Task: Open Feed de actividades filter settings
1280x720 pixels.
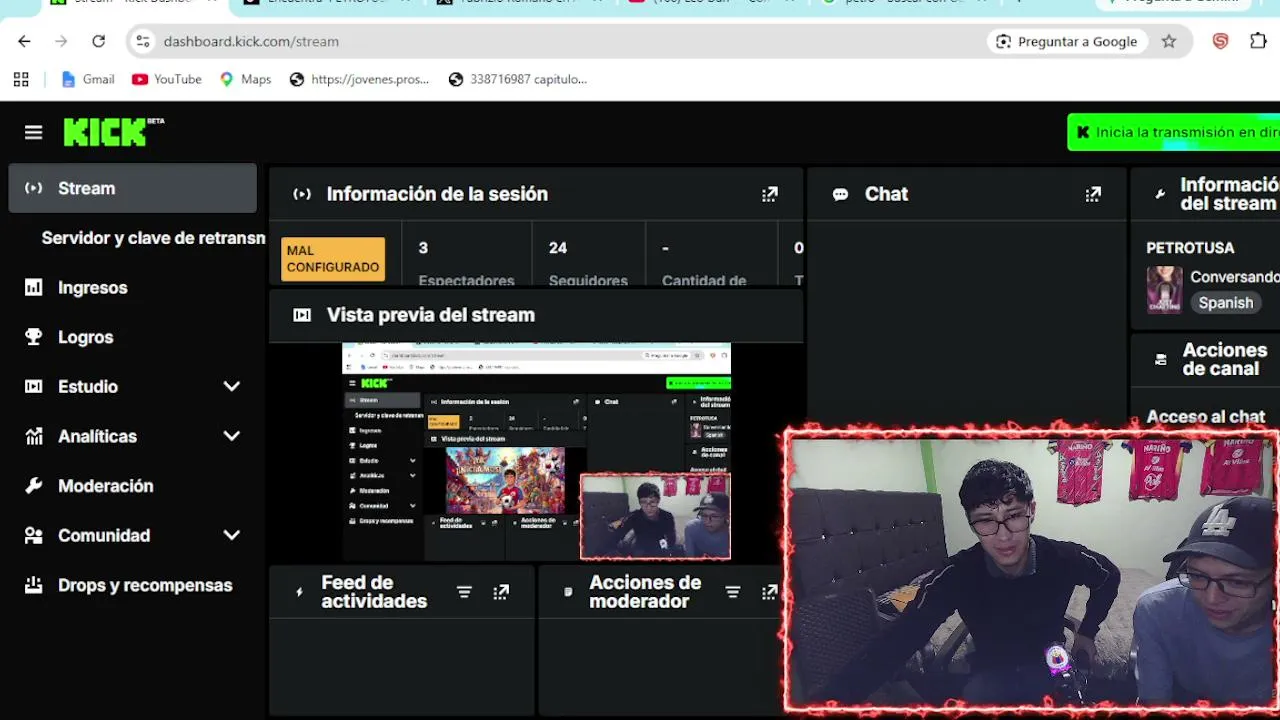Action: pyautogui.click(x=464, y=592)
